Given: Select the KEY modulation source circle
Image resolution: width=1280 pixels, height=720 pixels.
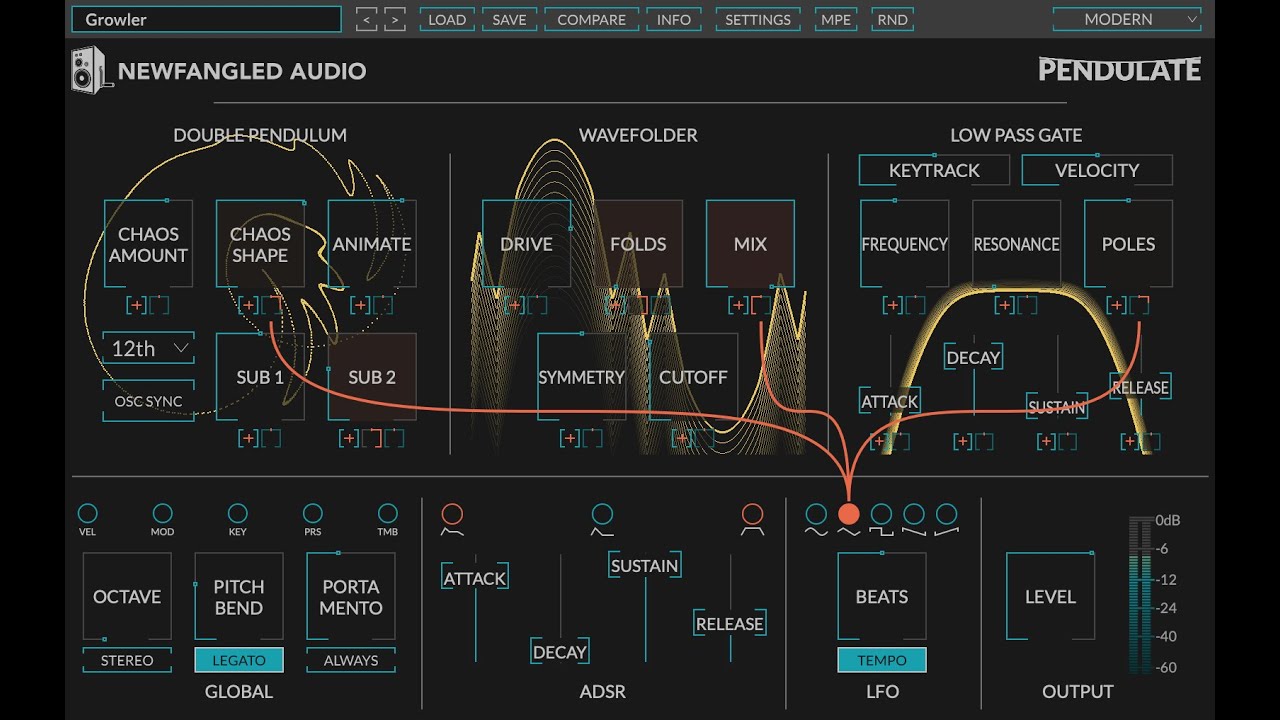Looking at the screenshot, I should [x=237, y=514].
